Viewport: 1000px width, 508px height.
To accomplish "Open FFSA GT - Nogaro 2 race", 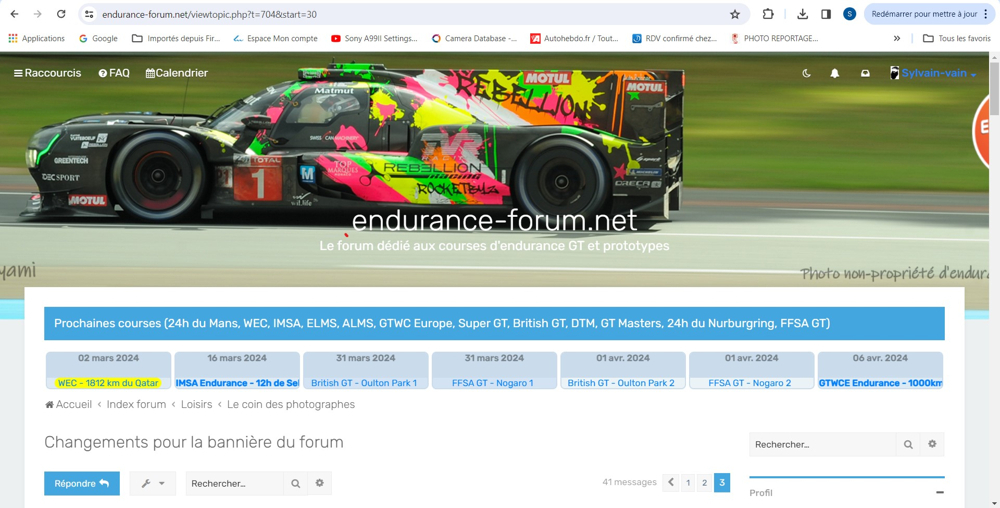I will [750, 383].
